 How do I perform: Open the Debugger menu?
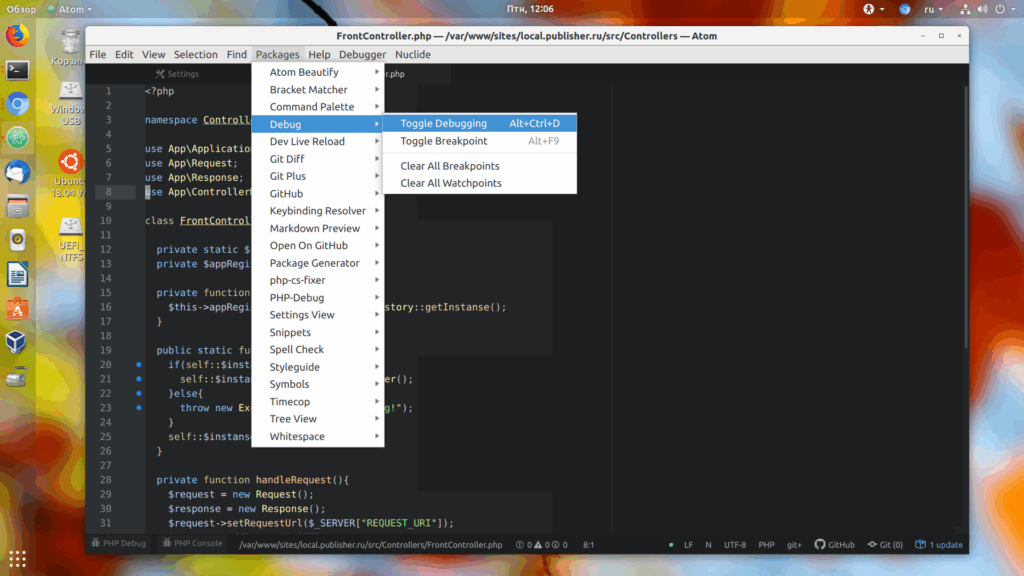(362, 55)
